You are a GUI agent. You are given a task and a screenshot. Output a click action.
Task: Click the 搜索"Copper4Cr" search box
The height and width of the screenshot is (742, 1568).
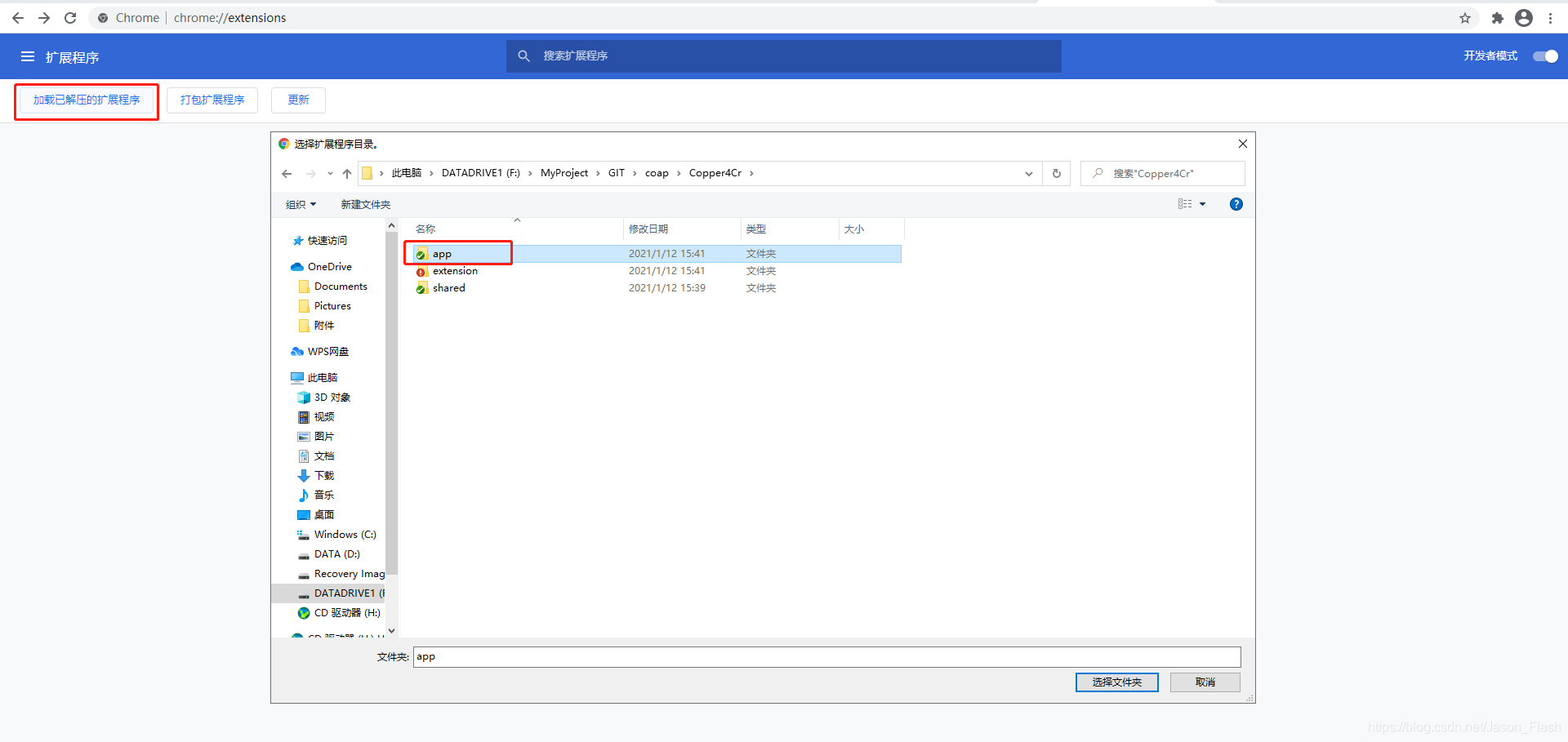(x=1163, y=173)
